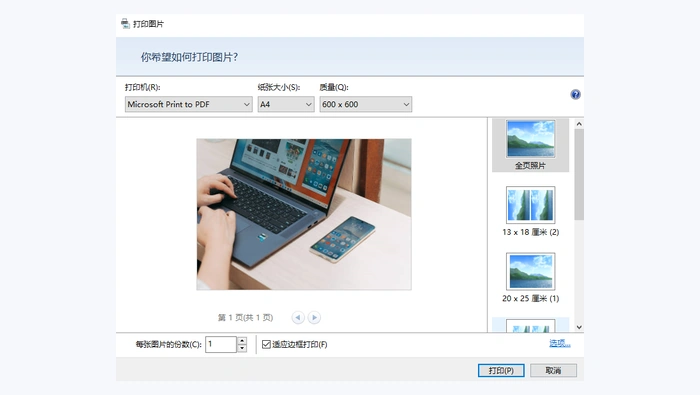This screenshot has width=700, height=395.
Task: Go to next page arrow
Action: [x=314, y=317]
